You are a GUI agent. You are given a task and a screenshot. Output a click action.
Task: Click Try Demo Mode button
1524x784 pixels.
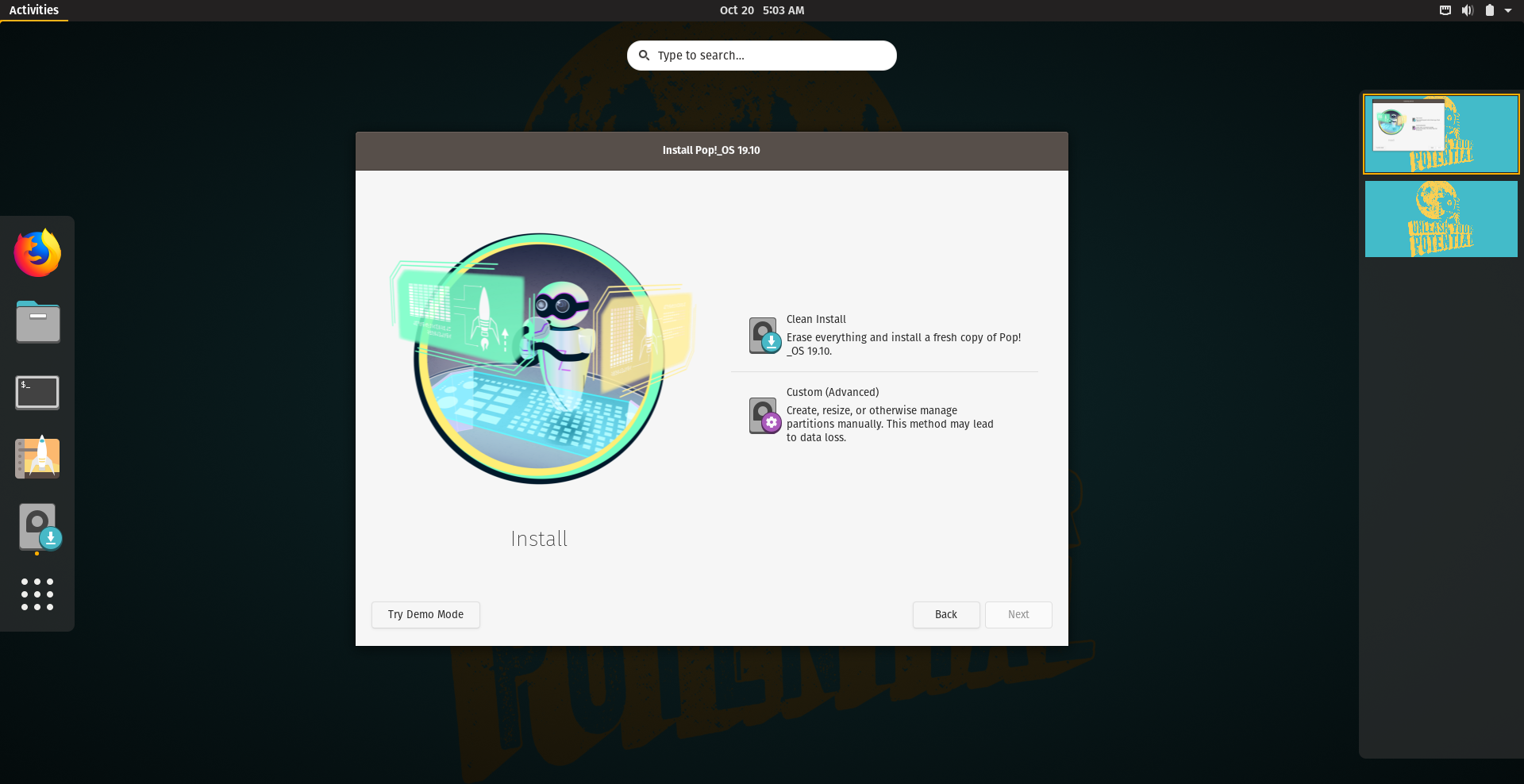[425, 615]
